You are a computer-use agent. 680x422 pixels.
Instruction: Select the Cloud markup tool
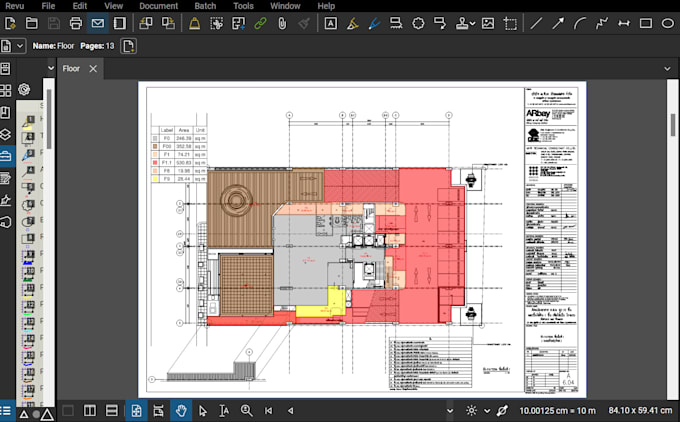tap(418, 23)
